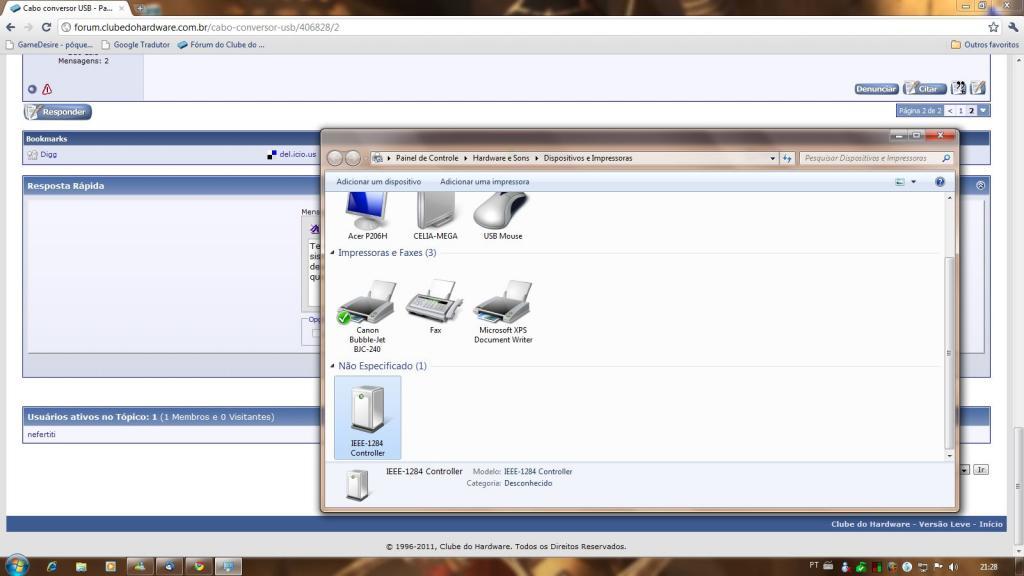
Task: Click volume speaker icon in tray
Action: (x=953, y=567)
